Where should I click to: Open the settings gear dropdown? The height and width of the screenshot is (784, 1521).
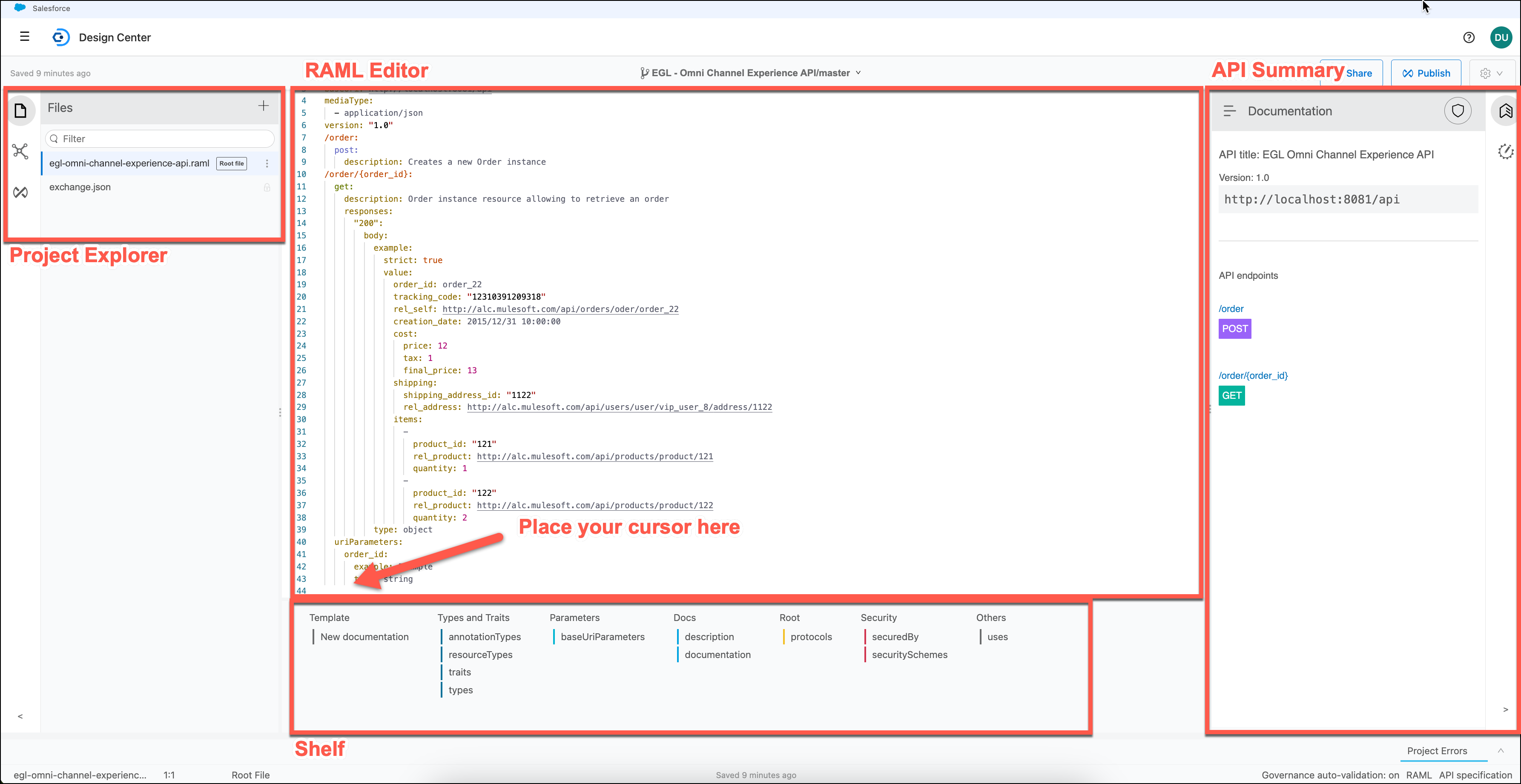pyautogui.click(x=1491, y=73)
